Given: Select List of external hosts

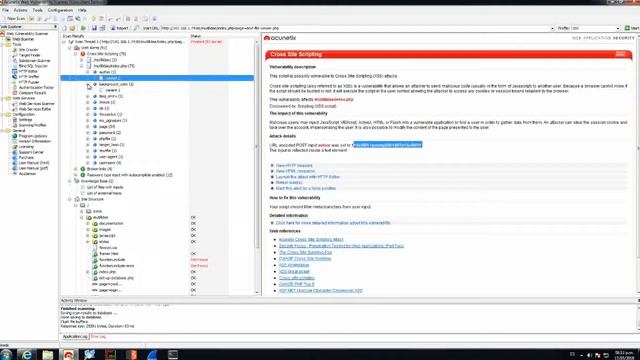Looking at the screenshot, I should point(104,193).
